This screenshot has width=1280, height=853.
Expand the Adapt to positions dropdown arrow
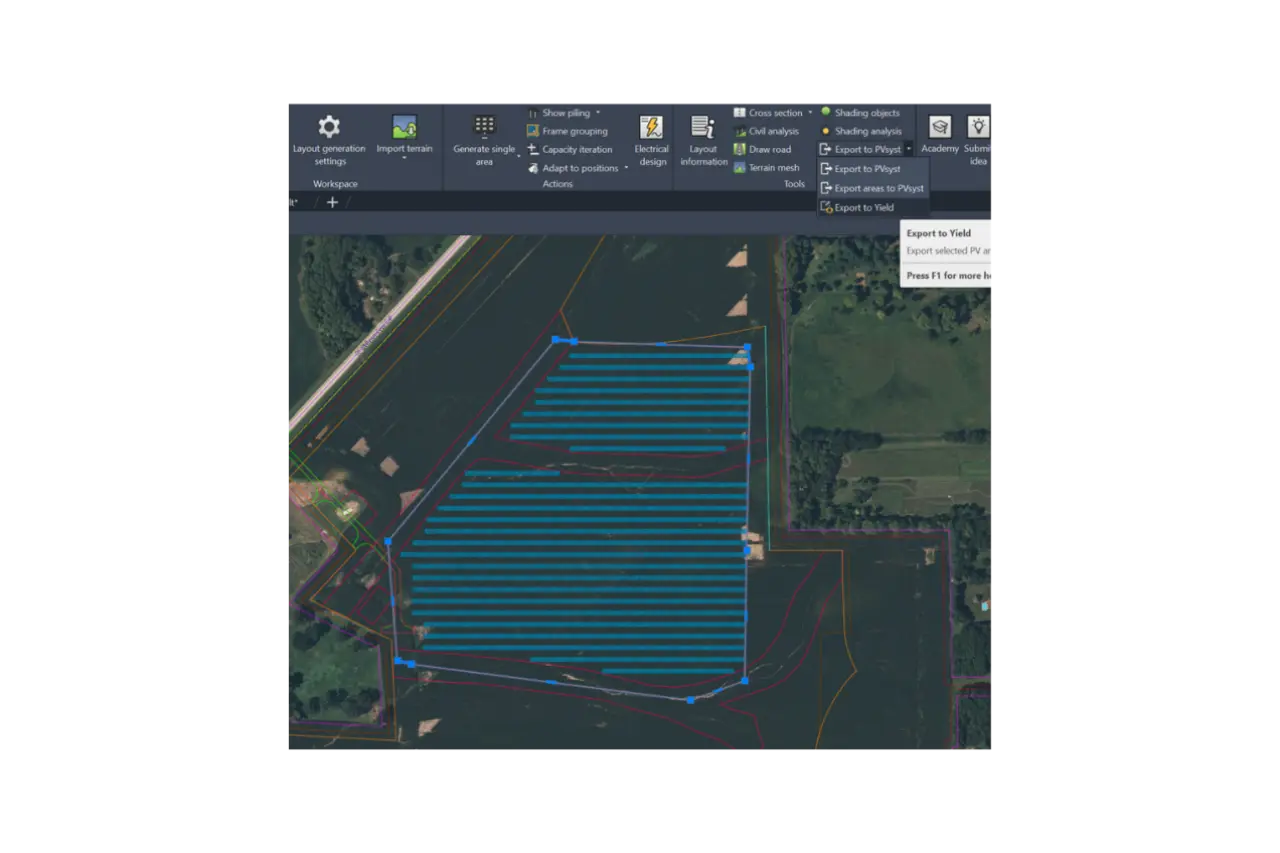point(626,168)
